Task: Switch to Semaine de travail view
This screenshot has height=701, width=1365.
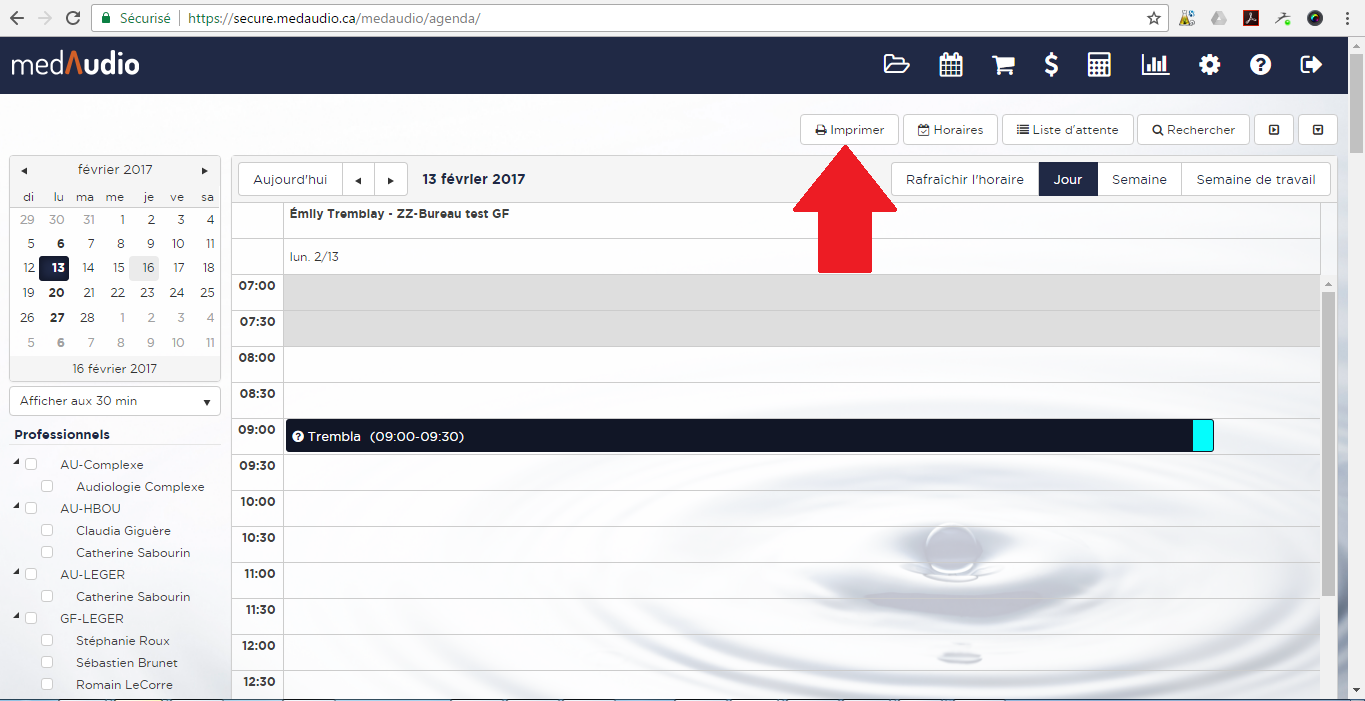Action: tap(1256, 180)
